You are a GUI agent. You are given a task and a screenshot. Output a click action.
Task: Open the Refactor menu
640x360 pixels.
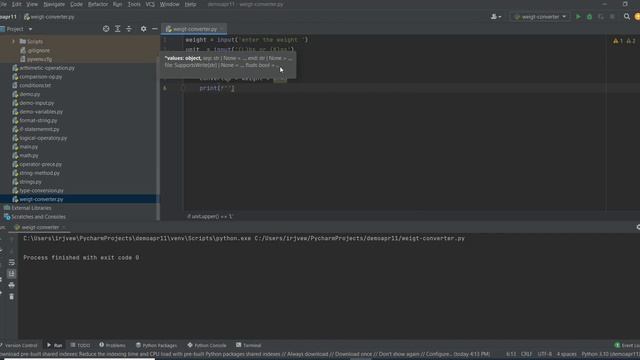[x=98, y=4]
